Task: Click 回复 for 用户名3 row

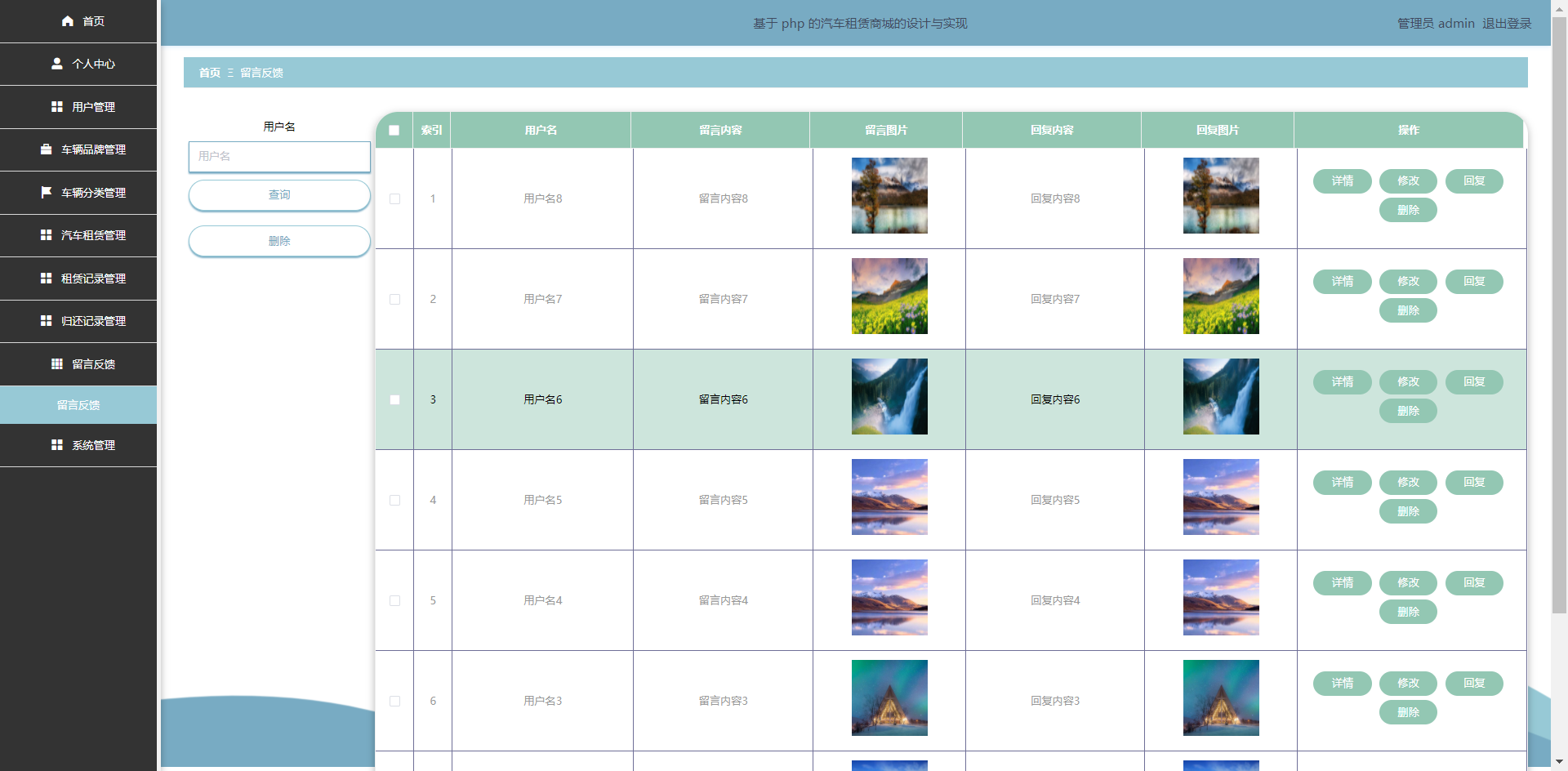Action: coord(1474,684)
